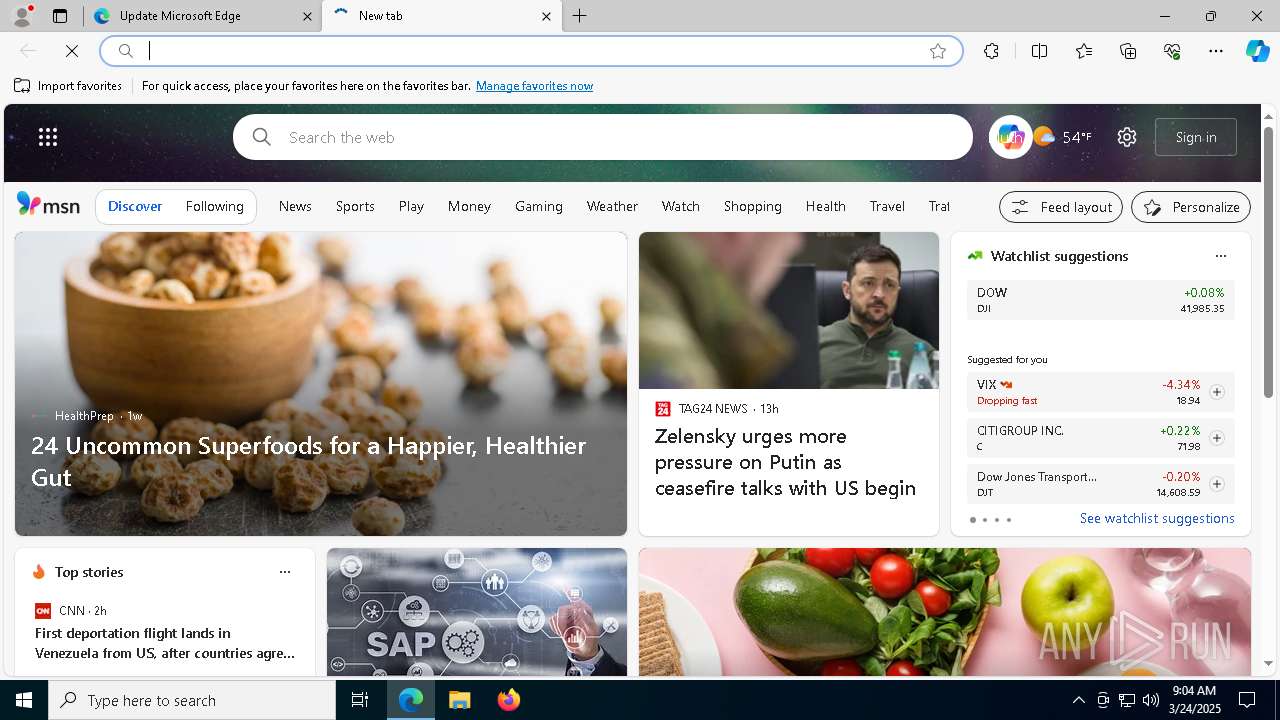Open the Play category
The width and height of the screenshot is (1280, 720).
(x=411, y=206)
